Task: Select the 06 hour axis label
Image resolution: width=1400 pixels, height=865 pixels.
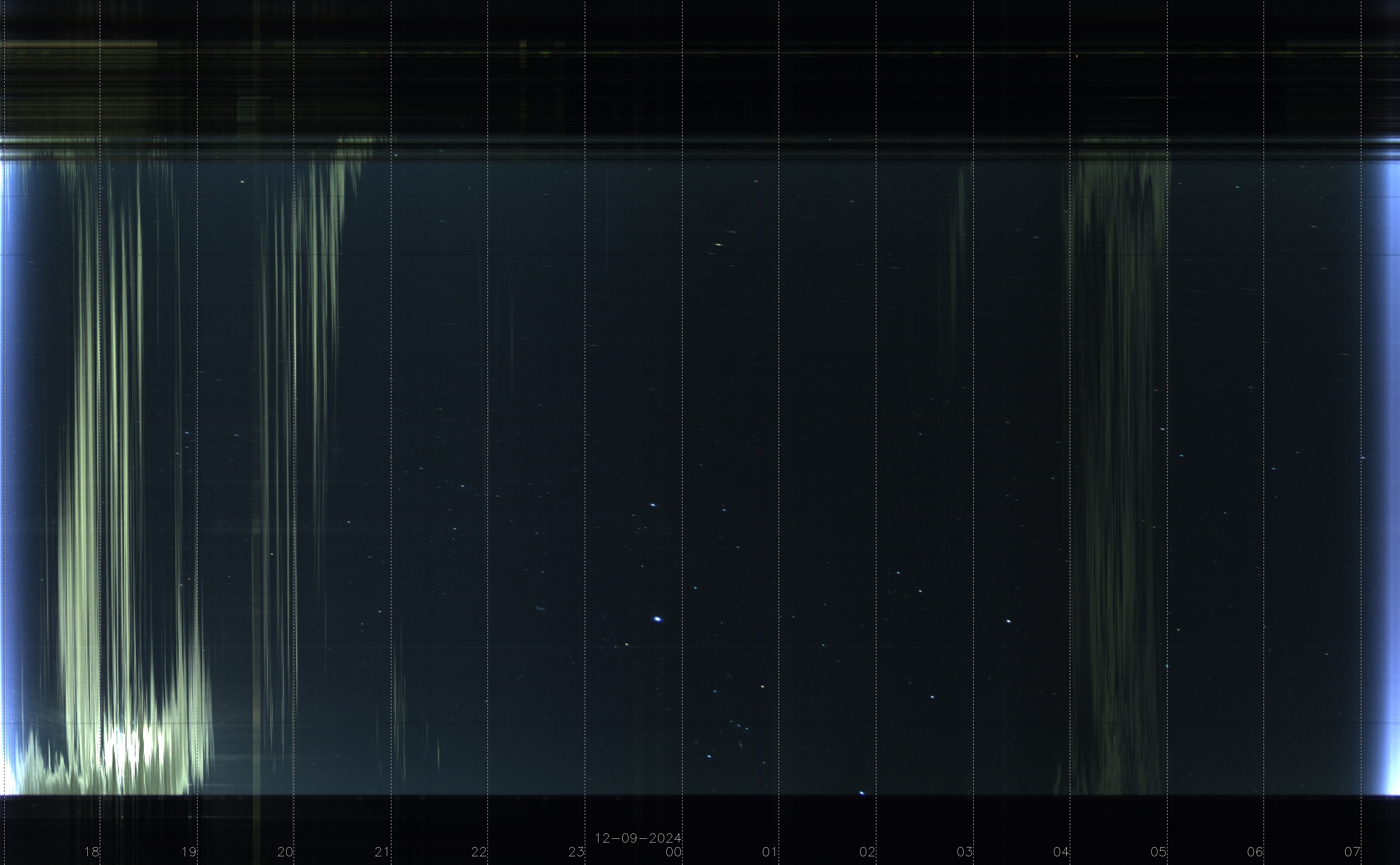Action: [x=1255, y=851]
